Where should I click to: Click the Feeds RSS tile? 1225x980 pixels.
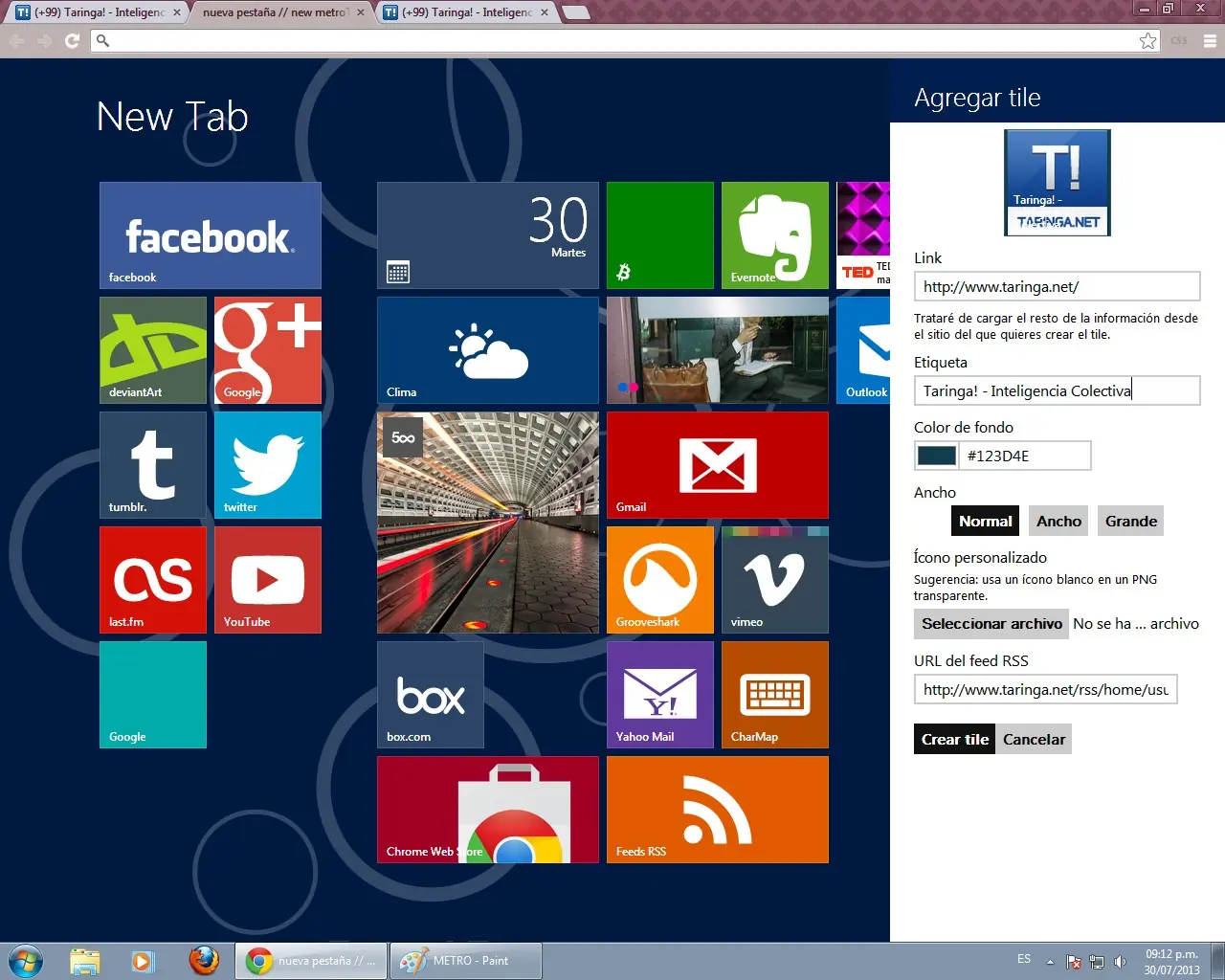717,810
